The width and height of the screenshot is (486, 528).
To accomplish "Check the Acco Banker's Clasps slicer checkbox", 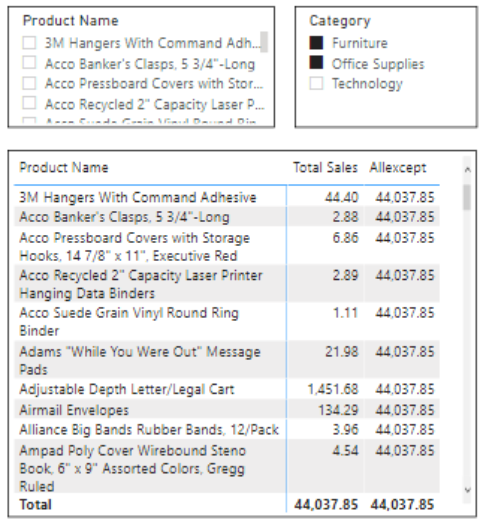I will (x=29, y=63).
